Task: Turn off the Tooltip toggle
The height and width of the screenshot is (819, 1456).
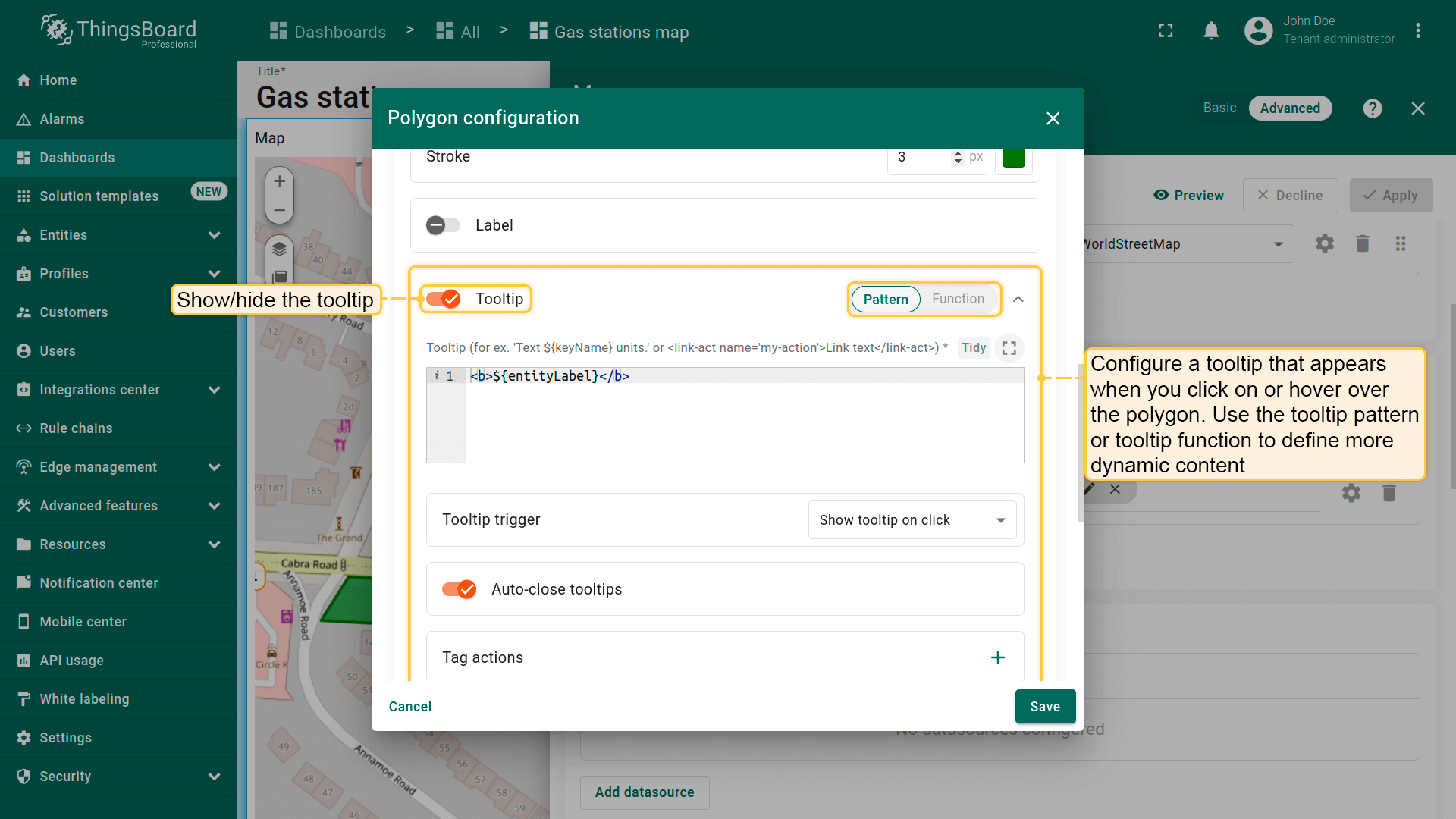Action: pyautogui.click(x=443, y=299)
